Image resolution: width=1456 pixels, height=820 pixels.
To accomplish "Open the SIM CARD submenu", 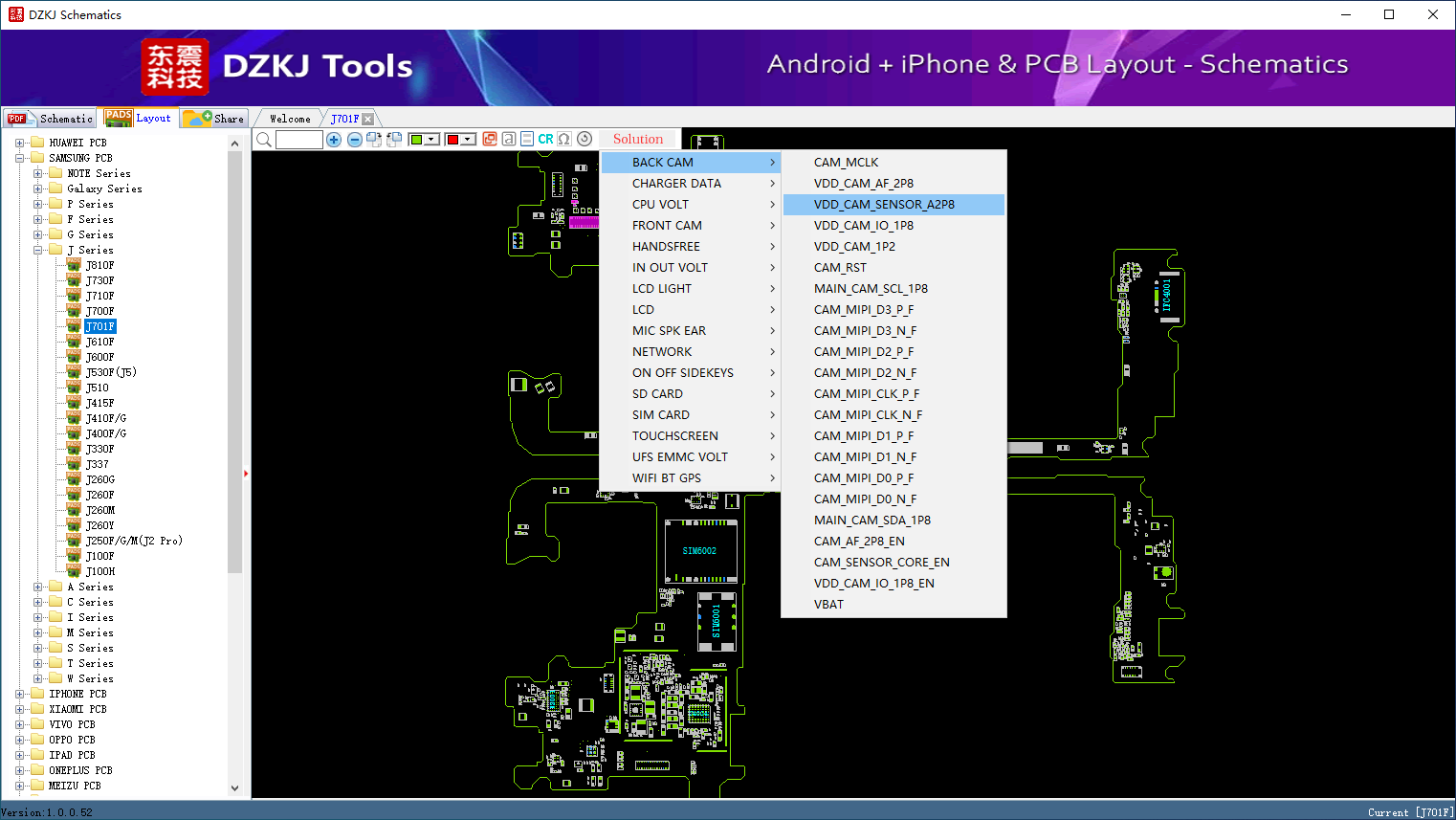I will 690,415.
